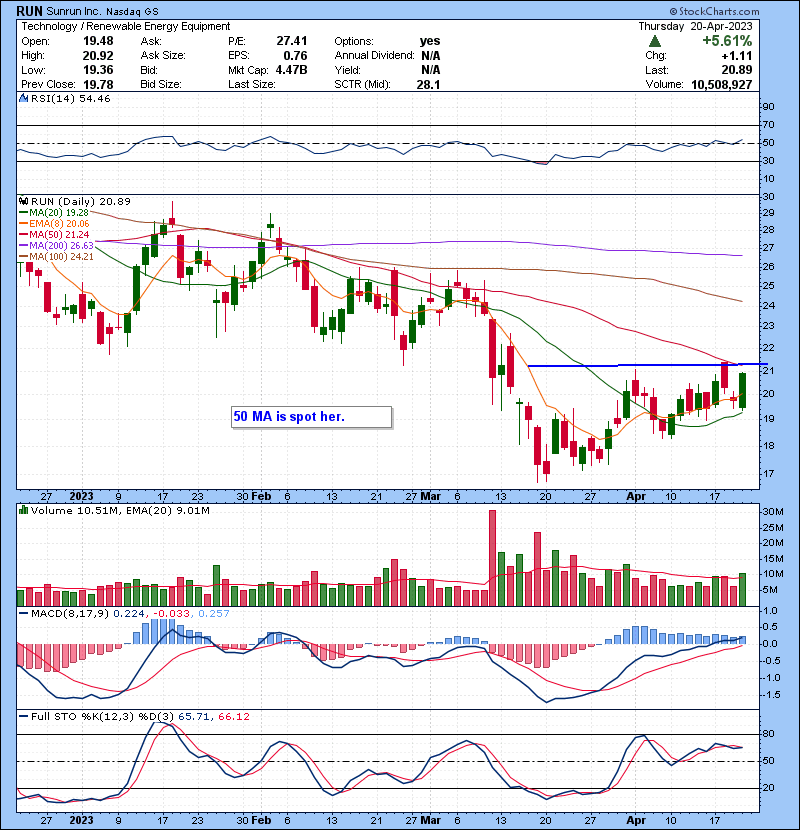Click the MA(200) 26.63 legend entry
Image resolution: width=800 pixels, height=830 pixels.
pos(56,246)
